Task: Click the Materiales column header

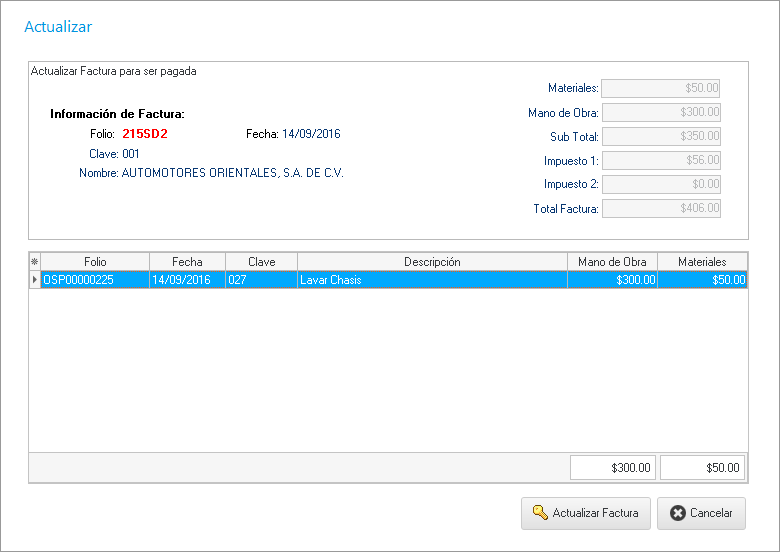Action: pyautogui.click(x=701, y=262)
